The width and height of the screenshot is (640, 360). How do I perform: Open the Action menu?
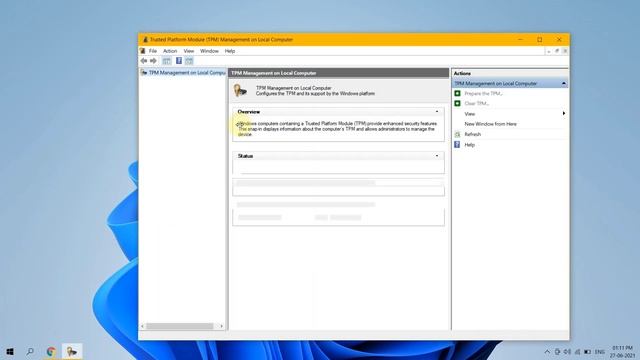click(x=170, y=51)
